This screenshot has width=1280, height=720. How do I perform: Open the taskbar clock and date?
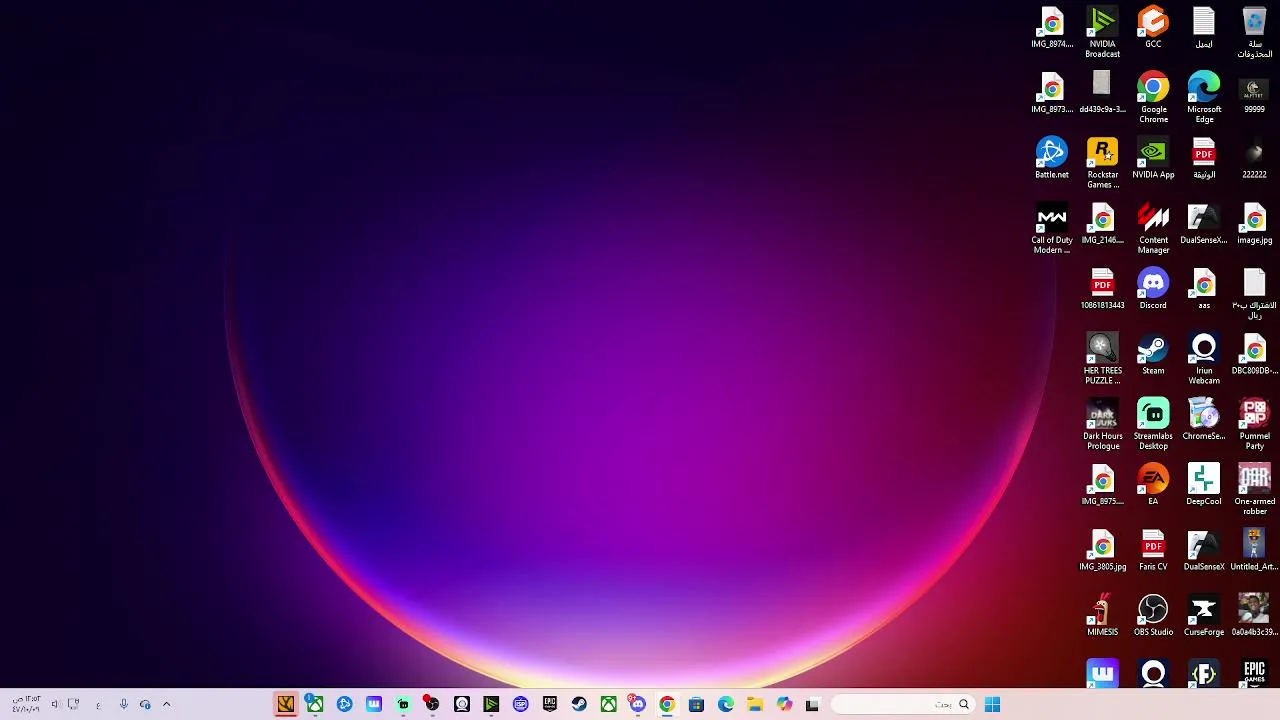coord(25,704)
